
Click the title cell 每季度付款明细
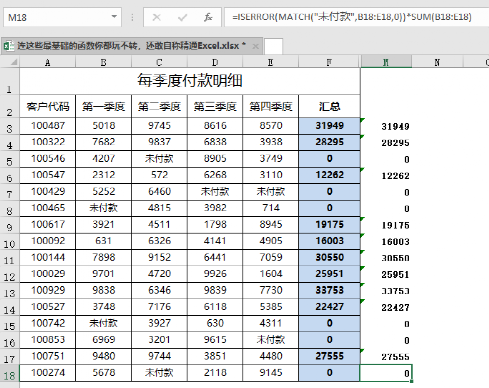pos(190,81)
